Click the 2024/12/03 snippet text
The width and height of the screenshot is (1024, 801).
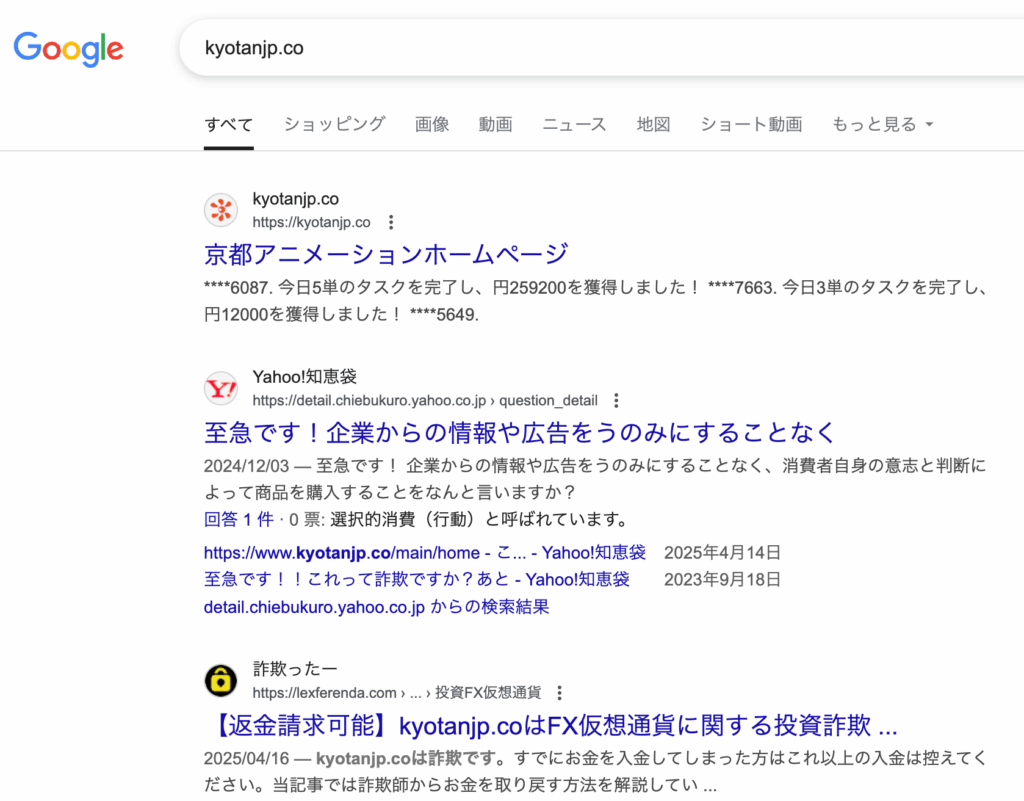(x=595, y=479)
